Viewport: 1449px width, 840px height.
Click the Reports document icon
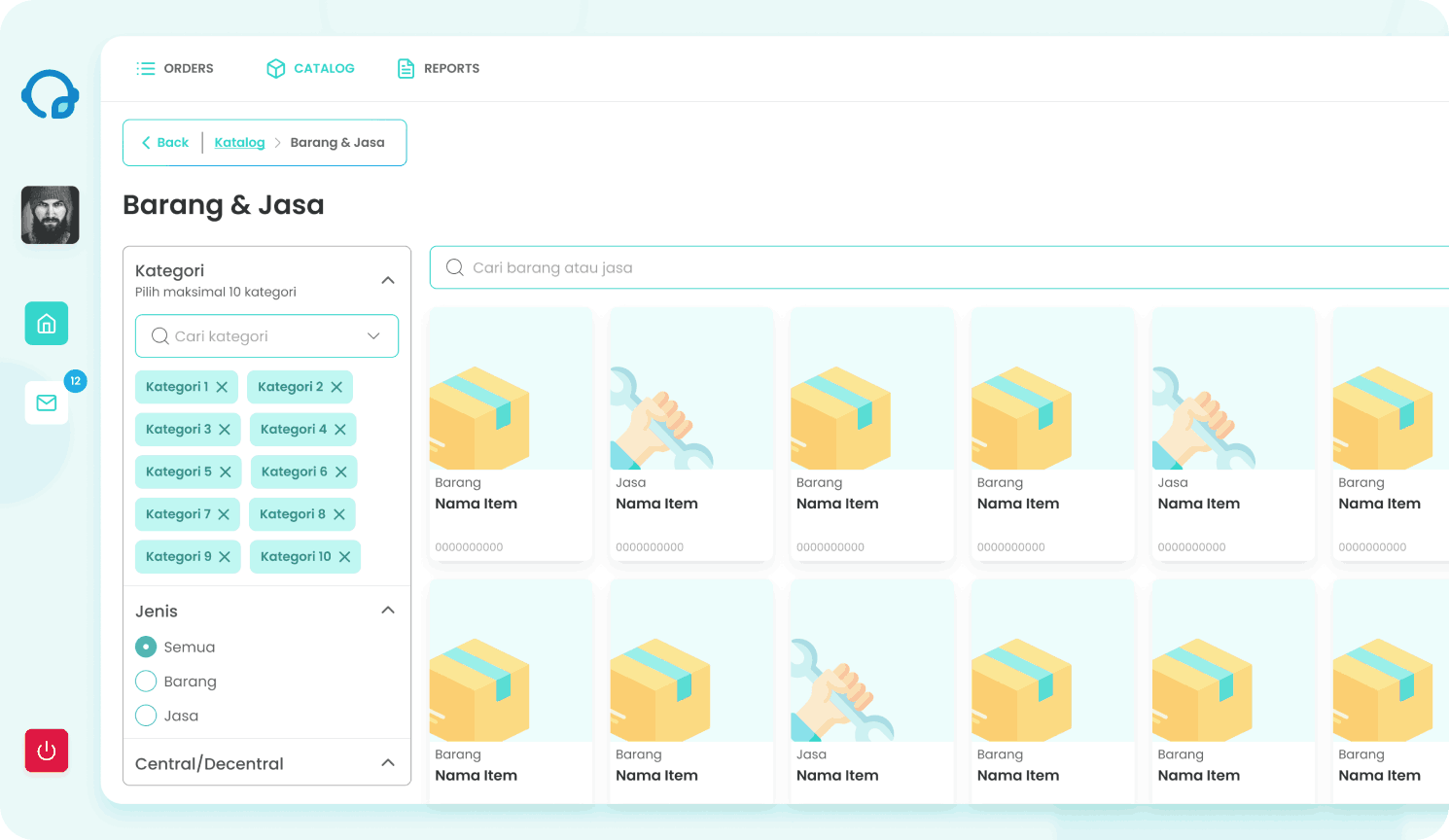[x=406, y=68]
